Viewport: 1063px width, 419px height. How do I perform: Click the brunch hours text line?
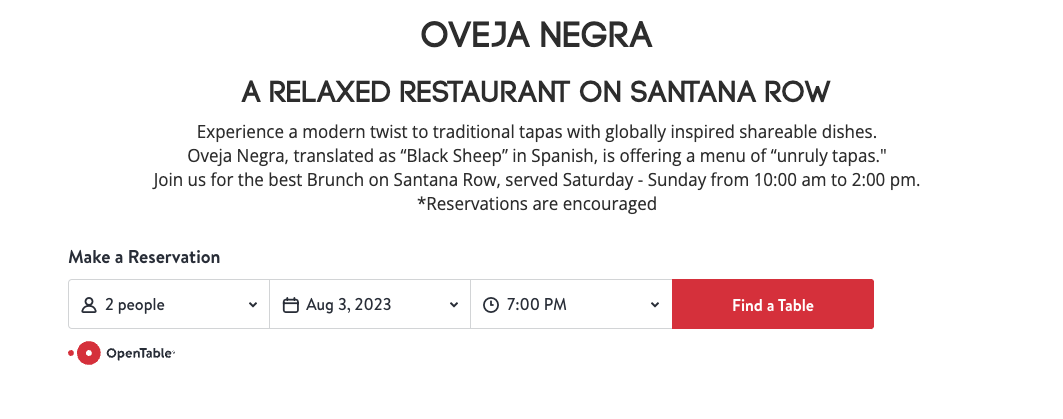click(536, 180)
